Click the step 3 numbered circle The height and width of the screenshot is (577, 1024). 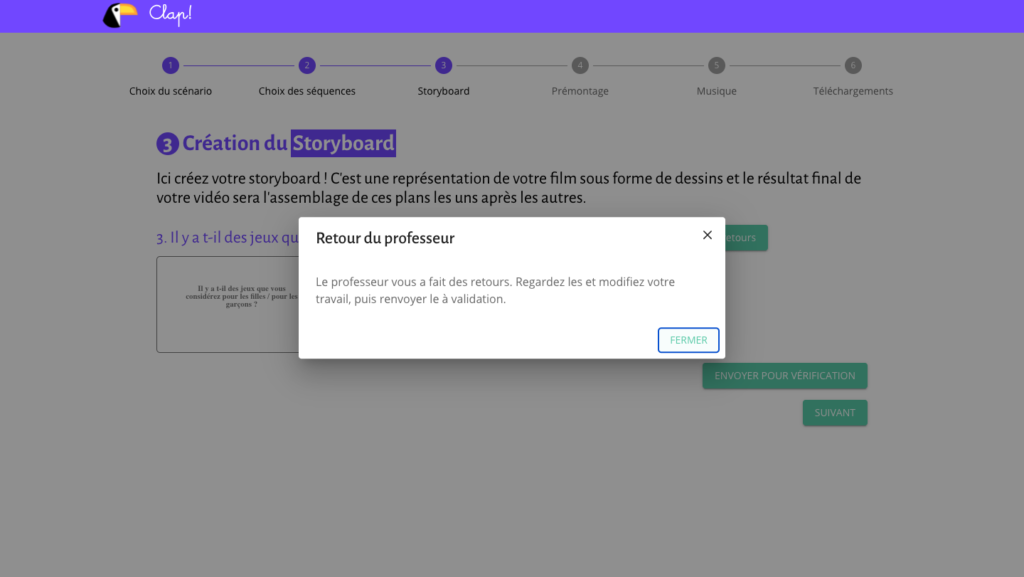click(444, 66)
